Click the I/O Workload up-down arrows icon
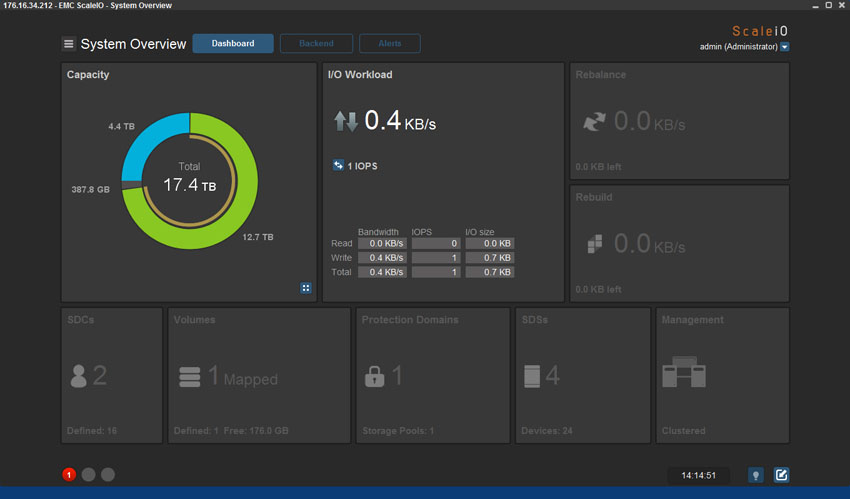 tap(345, 121)
